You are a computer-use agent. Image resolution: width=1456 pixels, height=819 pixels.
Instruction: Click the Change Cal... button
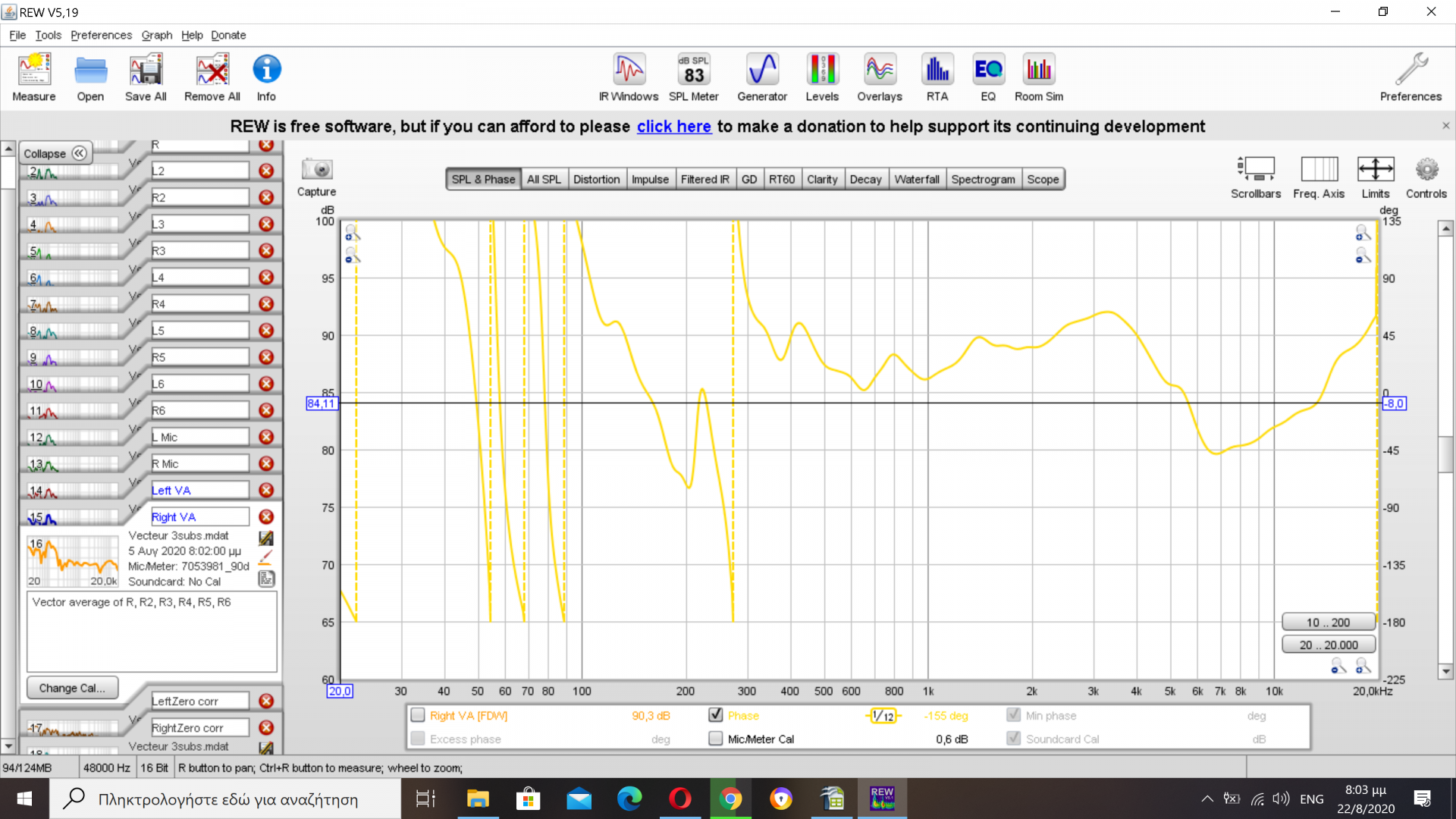(72, 688)
